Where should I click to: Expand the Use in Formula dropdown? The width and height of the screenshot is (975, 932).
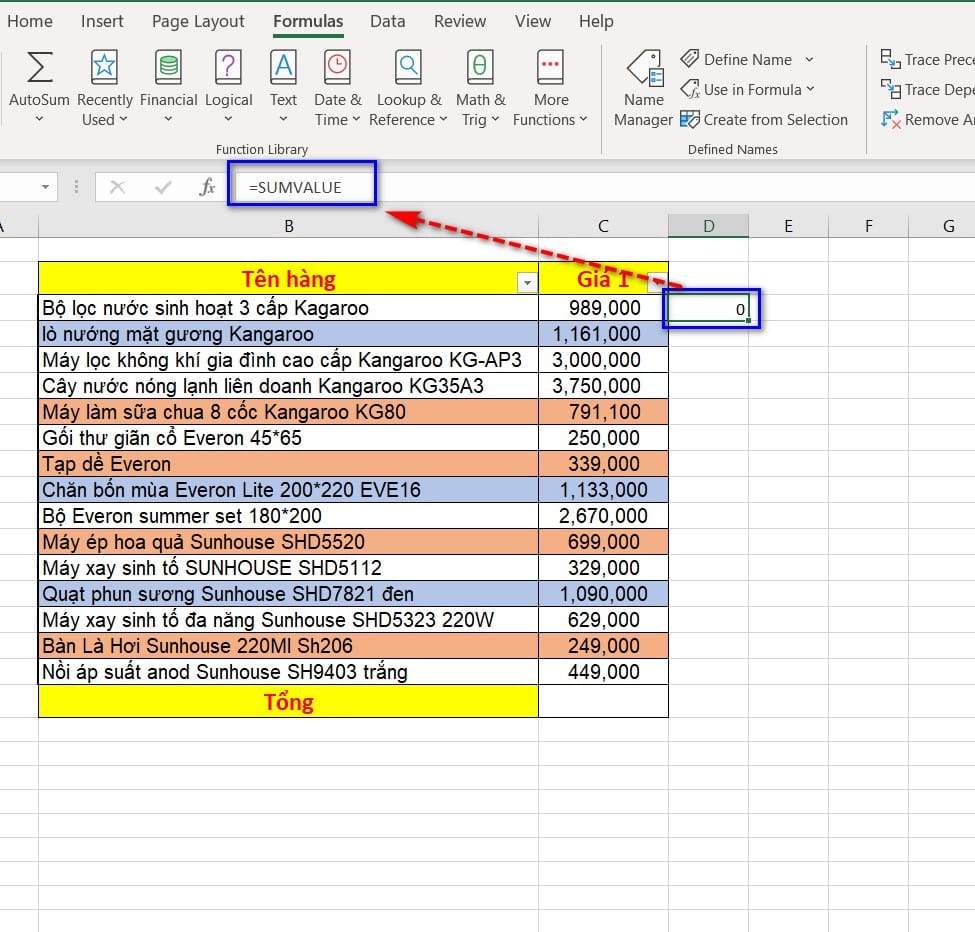810,90
